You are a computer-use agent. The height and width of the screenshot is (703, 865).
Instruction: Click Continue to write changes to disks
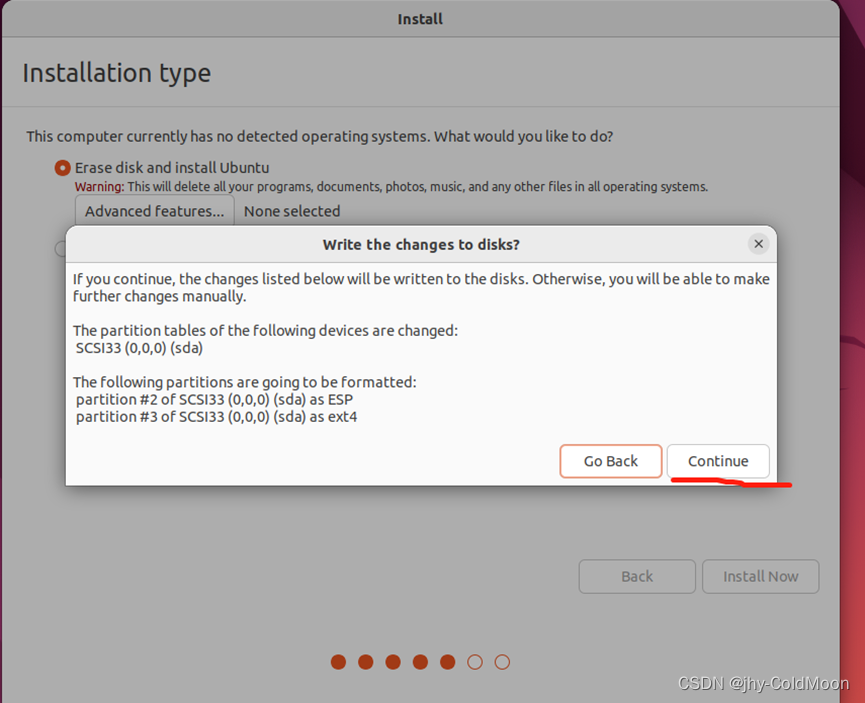718,461
